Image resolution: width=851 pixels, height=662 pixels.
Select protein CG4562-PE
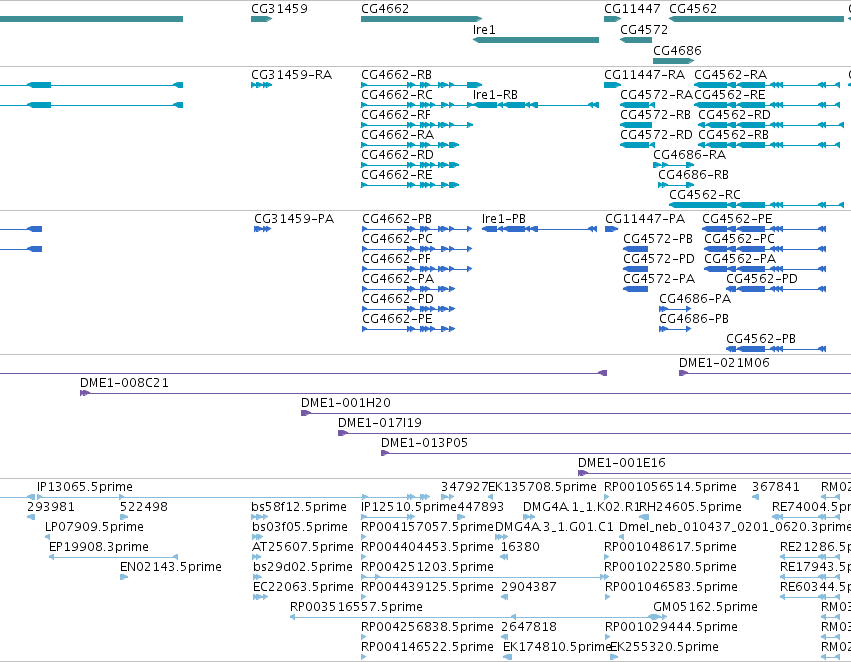737,219
